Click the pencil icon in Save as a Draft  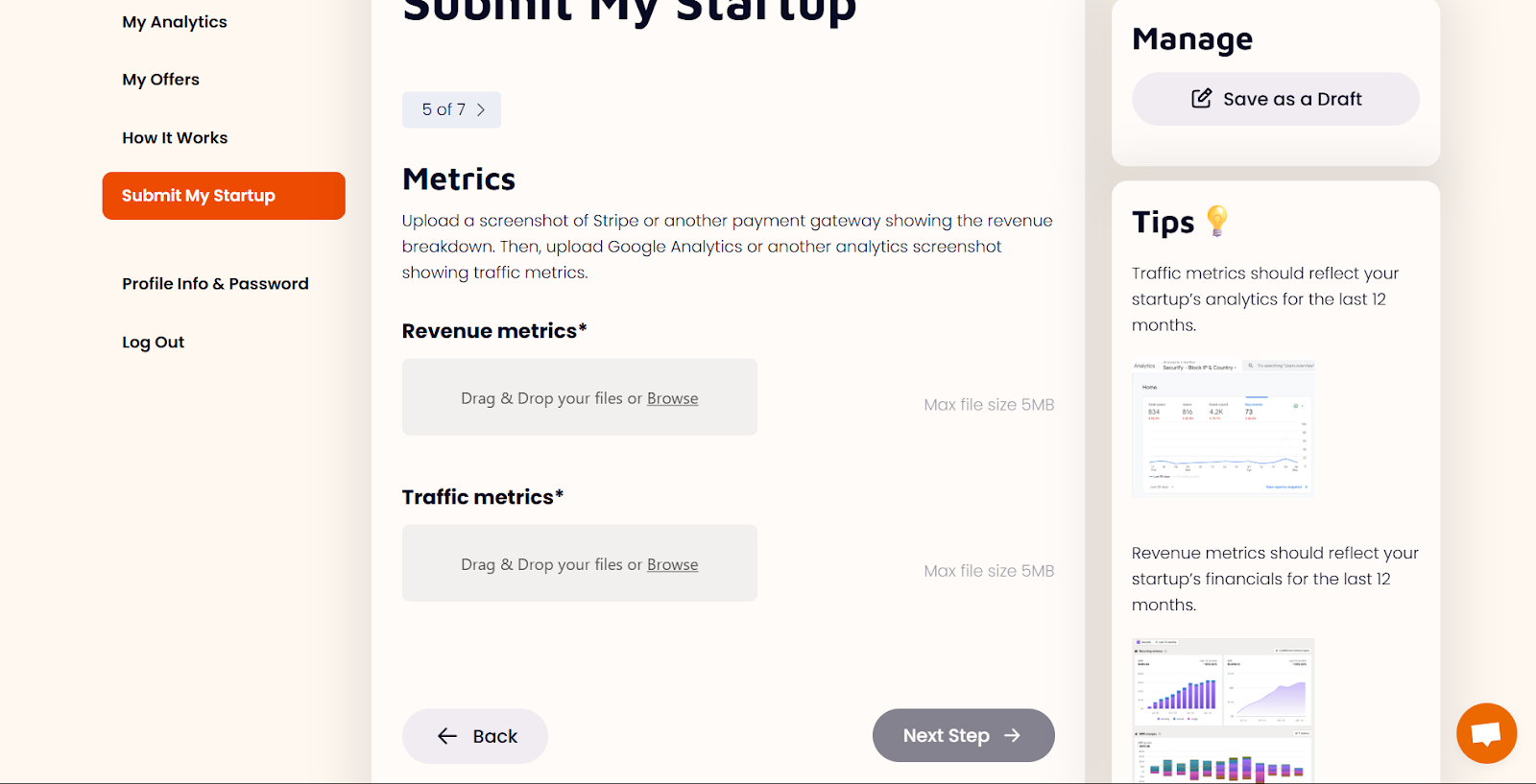tap(1201, 99)
